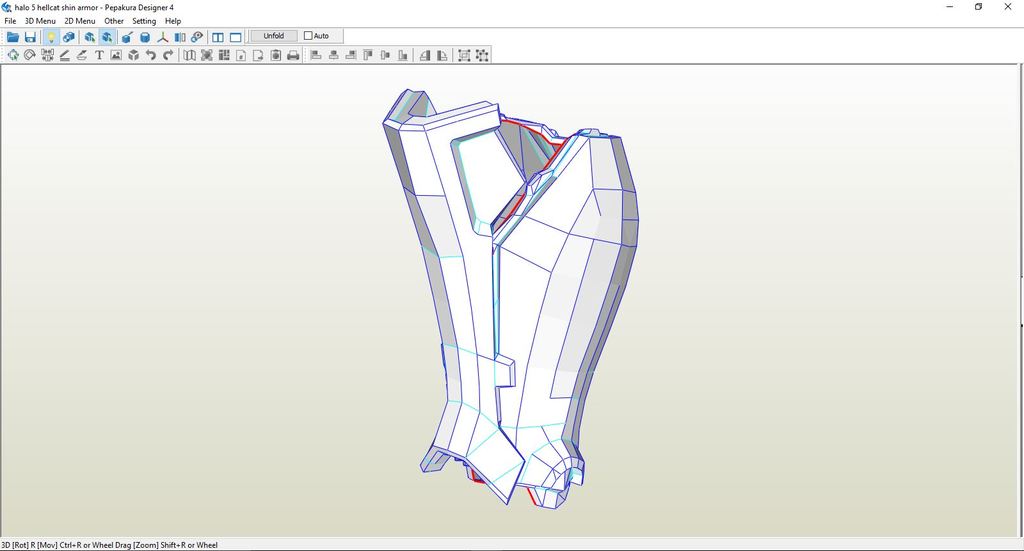Align selected parts to right
1024x551 pixels.
(x=351, y=55)
